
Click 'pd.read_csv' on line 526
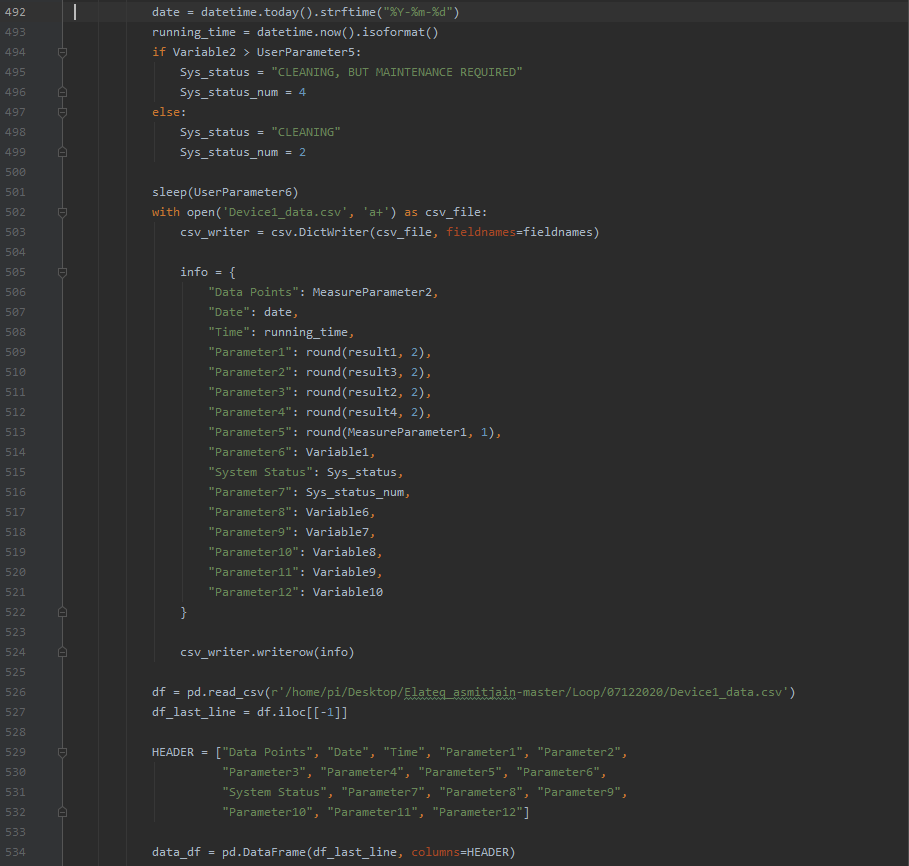pyautogui.click(x=225, y=693)
